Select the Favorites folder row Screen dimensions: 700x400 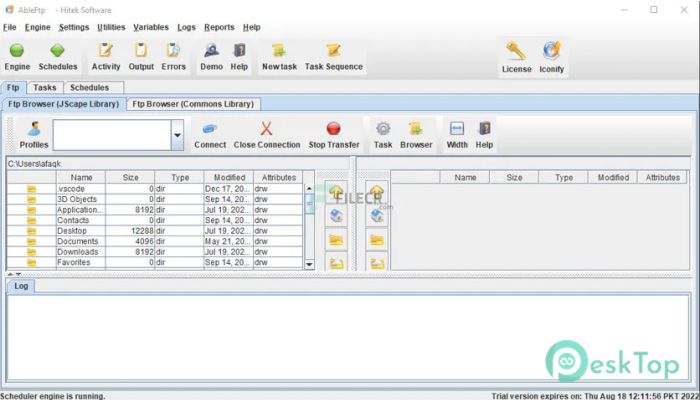point(155,262)
